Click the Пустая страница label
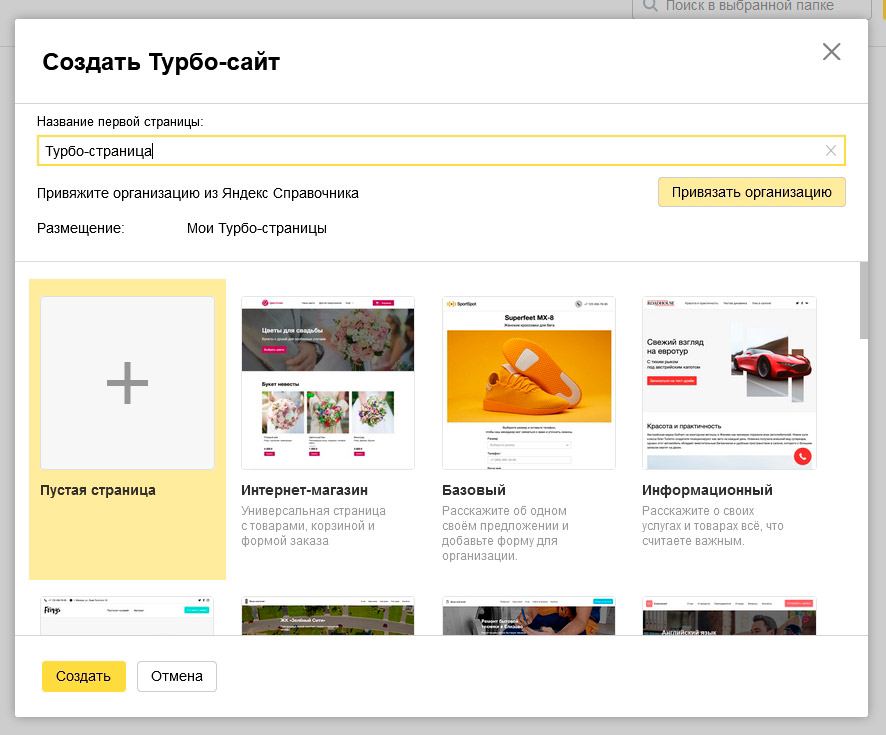 click(x=98, y=490)
